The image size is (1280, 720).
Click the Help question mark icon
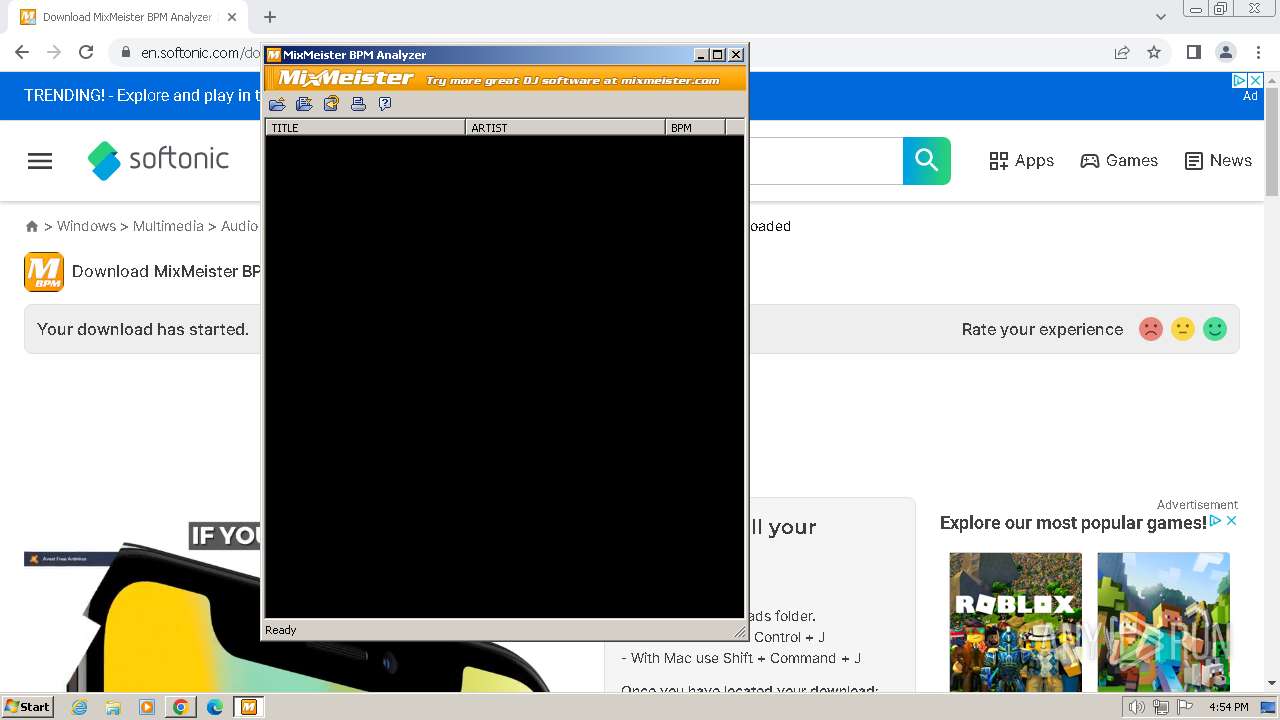pos(385,104)
